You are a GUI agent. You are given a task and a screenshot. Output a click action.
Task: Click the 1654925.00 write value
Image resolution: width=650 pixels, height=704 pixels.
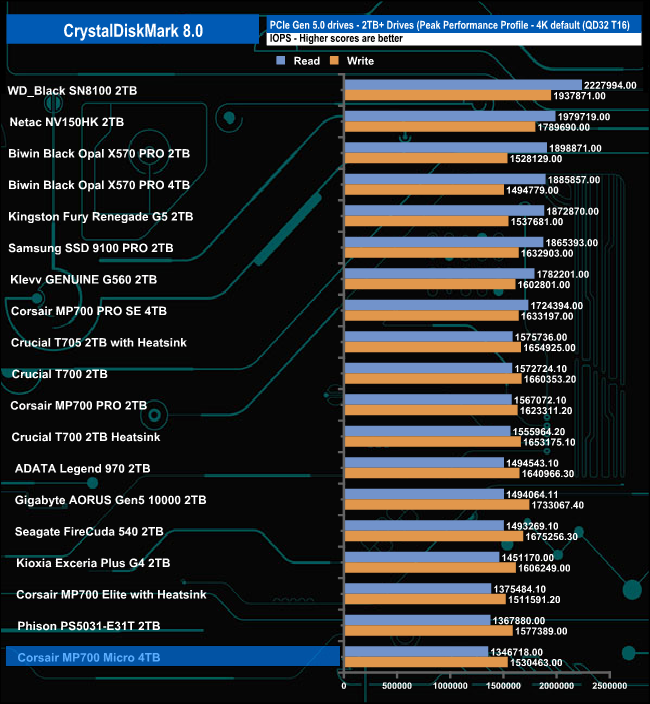[x=549, y=348]
